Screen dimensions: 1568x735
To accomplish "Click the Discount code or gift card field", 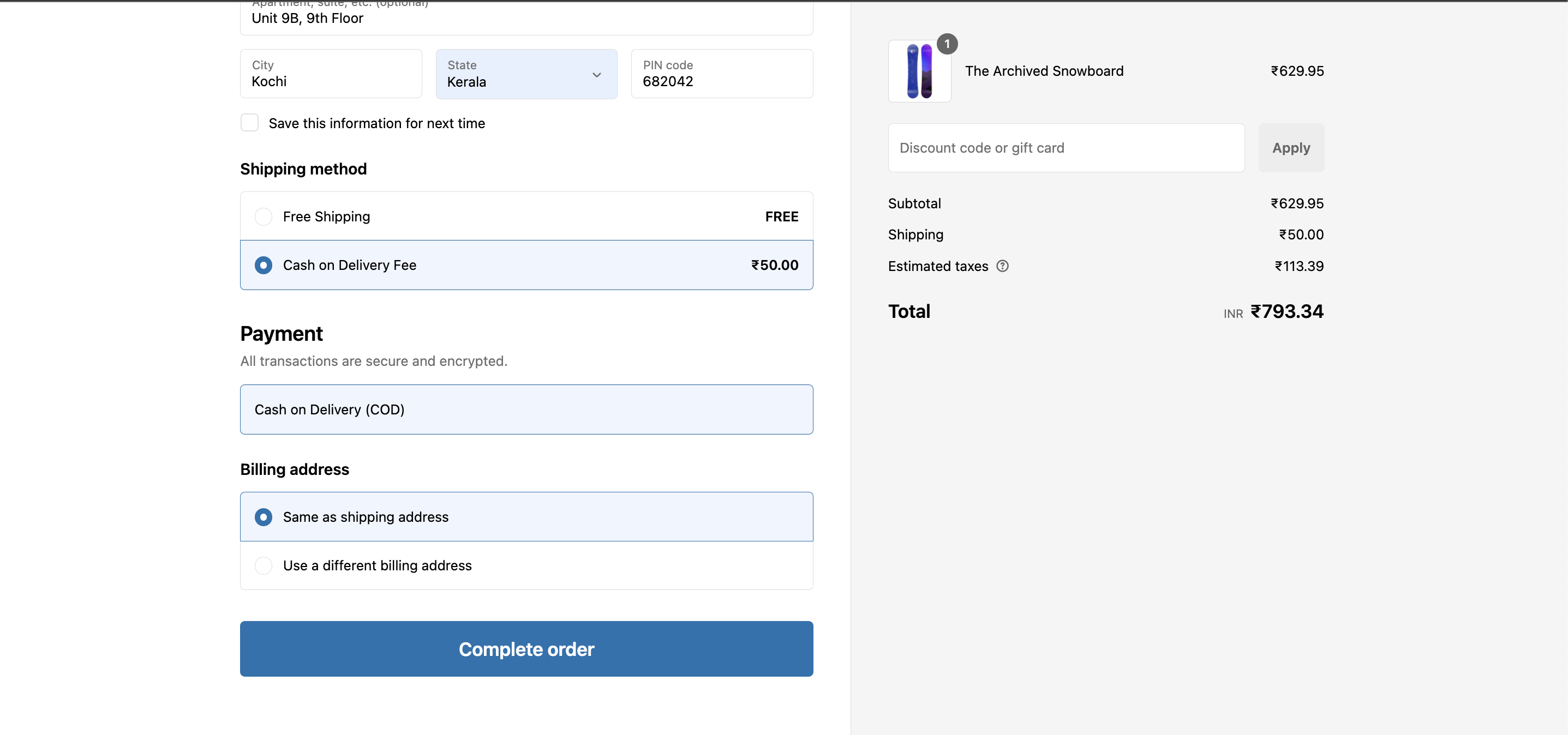I will tap(1065, 148).
